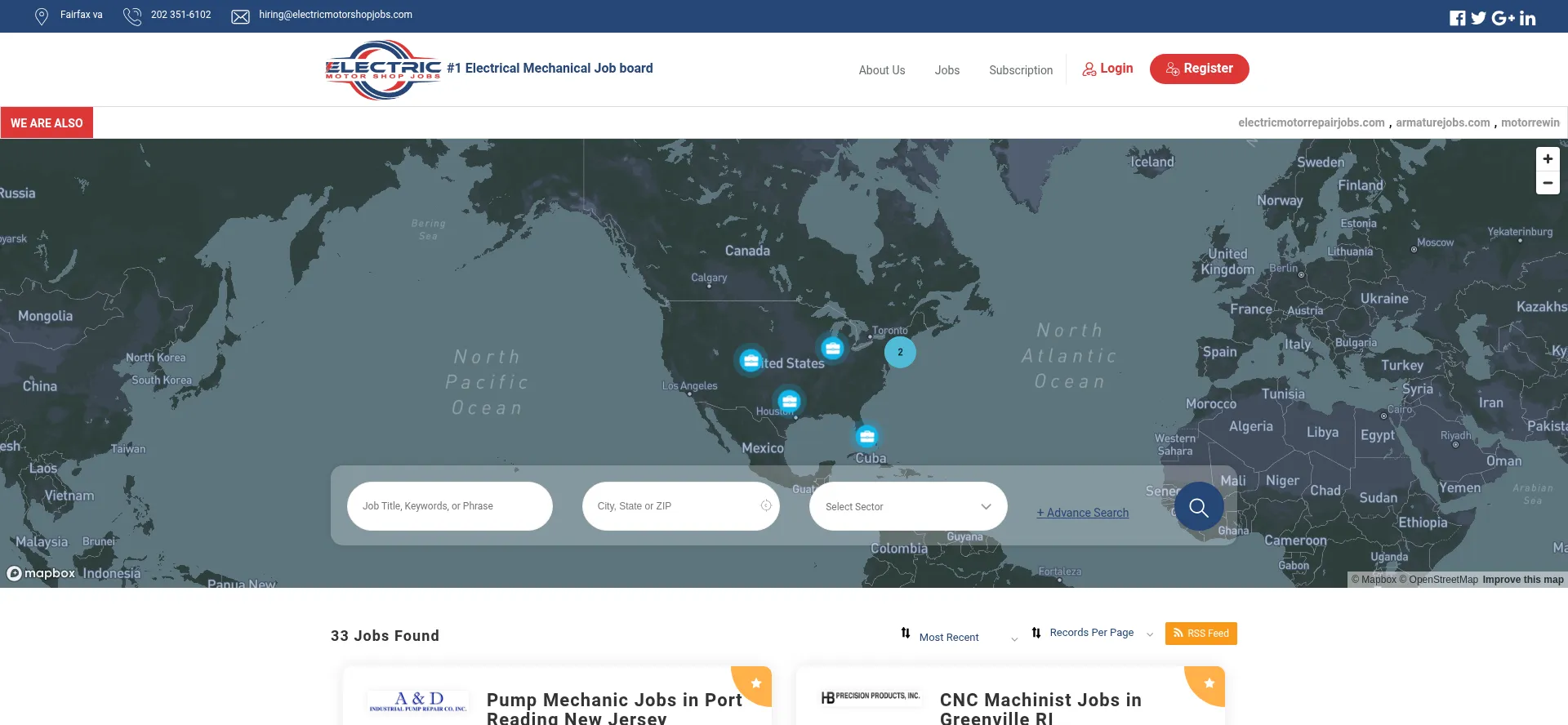1568x725 pixels.
Task: Open the About Us menu item
Action: [881, 70]
